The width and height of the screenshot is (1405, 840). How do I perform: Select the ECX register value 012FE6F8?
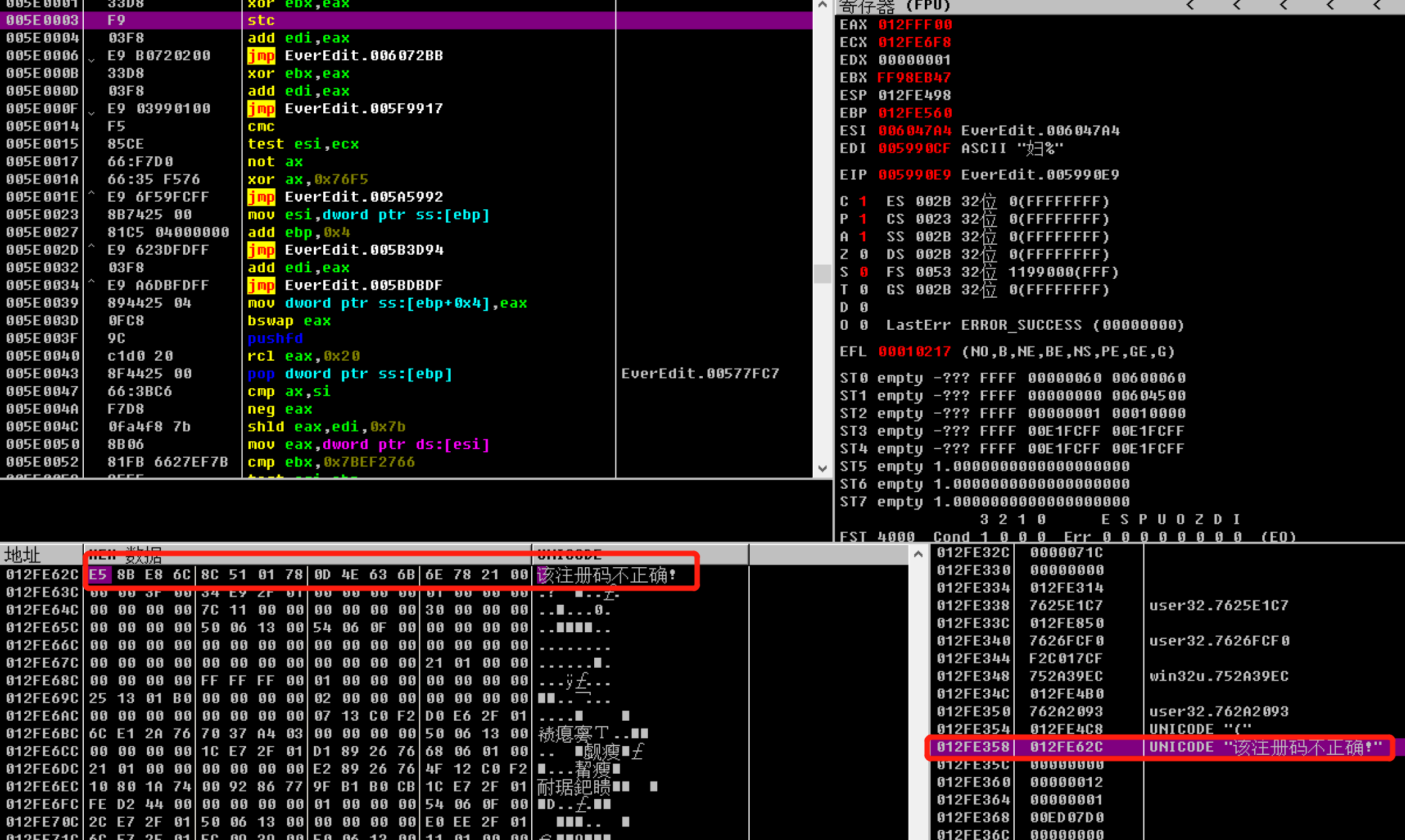(x=915, y=43)
